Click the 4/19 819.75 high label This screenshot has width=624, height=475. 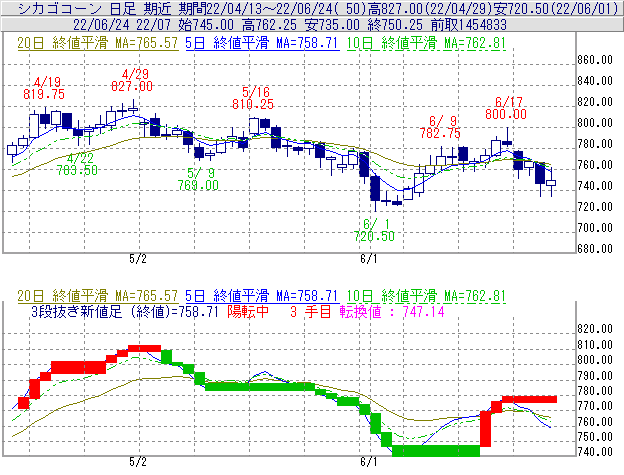44,88
